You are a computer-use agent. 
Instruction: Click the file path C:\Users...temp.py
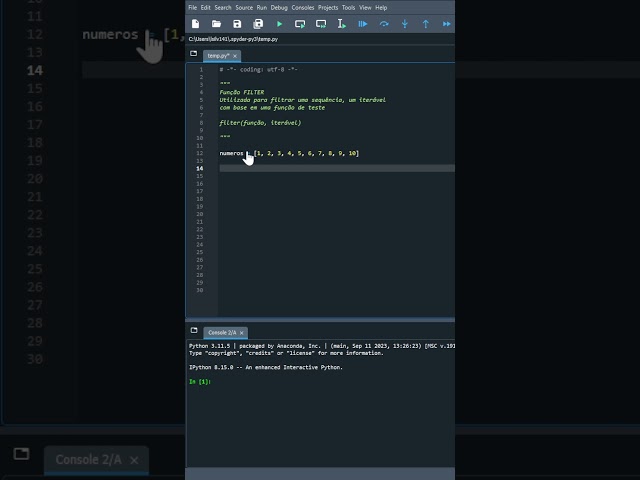(233, 39)
